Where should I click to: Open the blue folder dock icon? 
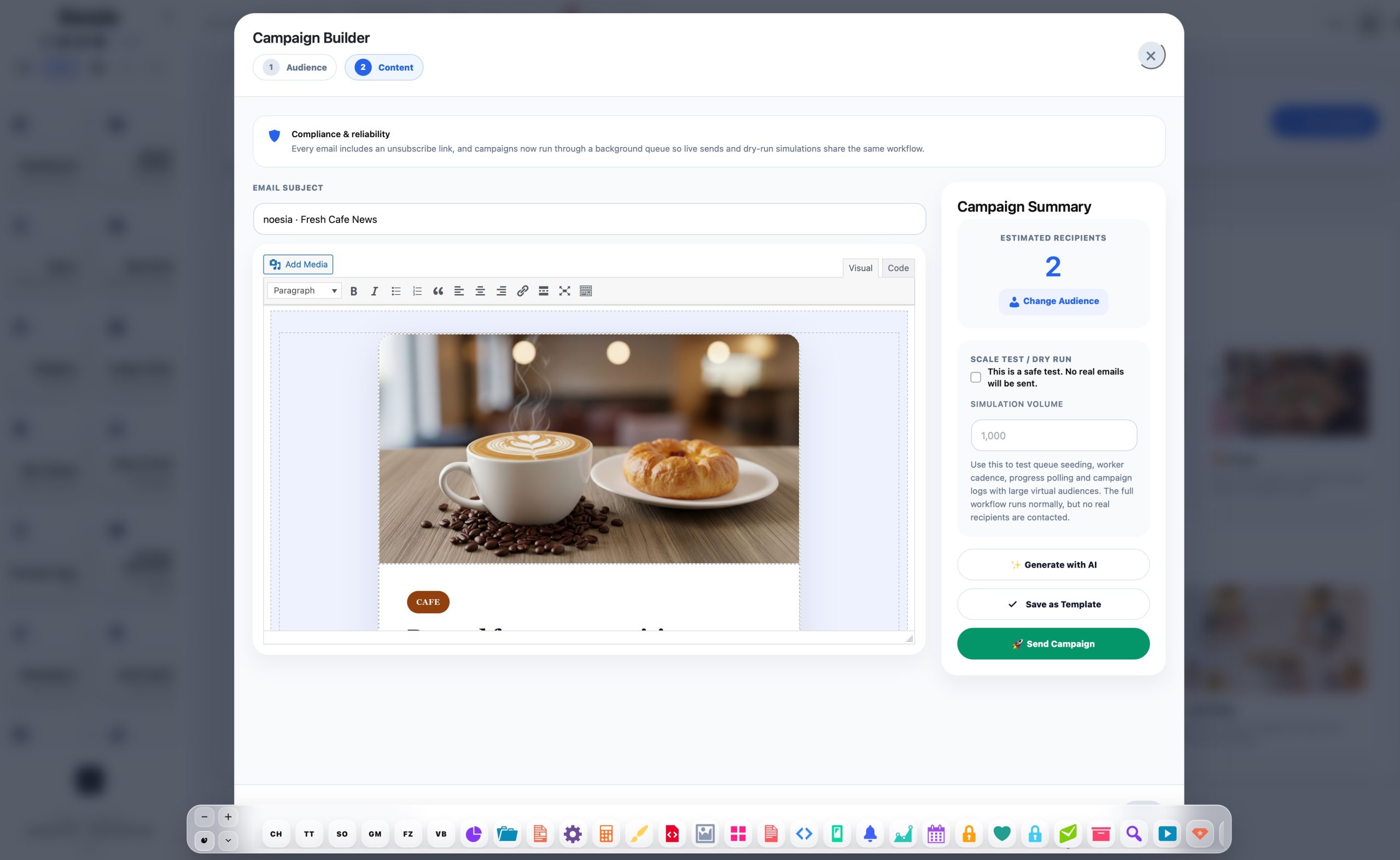pos(507,834)
